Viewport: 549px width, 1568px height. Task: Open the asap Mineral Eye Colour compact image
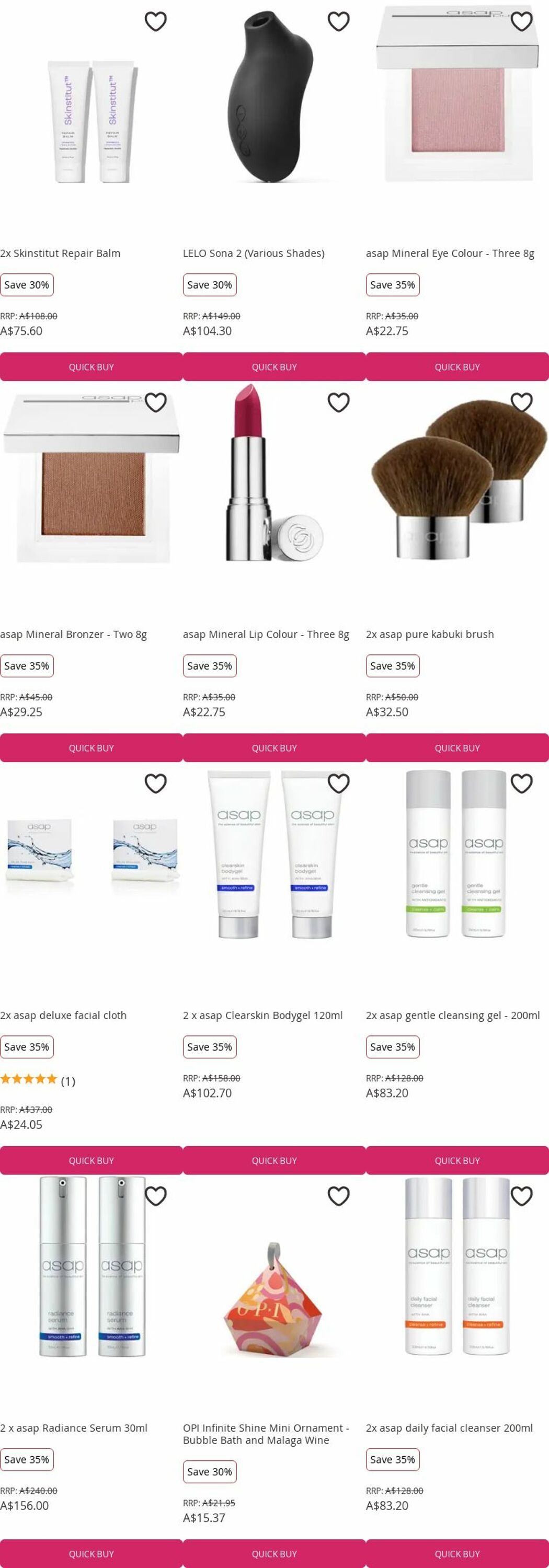click(x=457, y=95)
